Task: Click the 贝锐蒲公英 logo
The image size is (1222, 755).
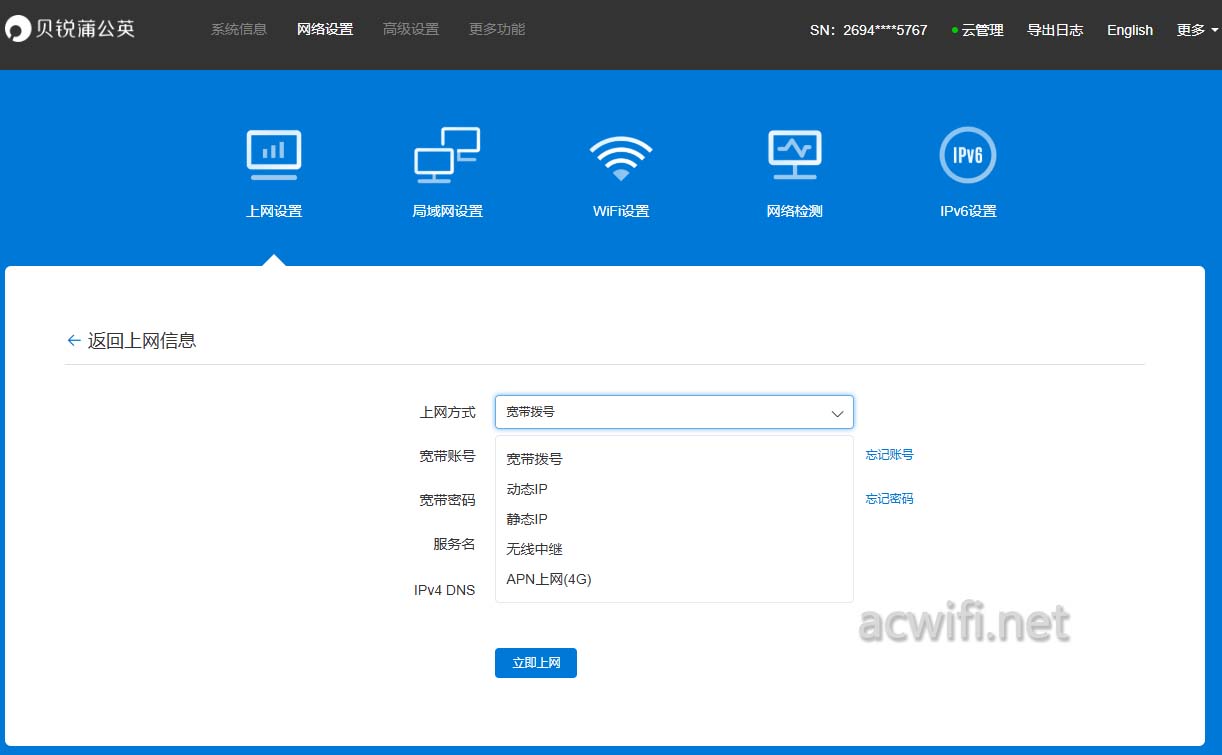Action: pyautogui.click(x=70, y=29)
